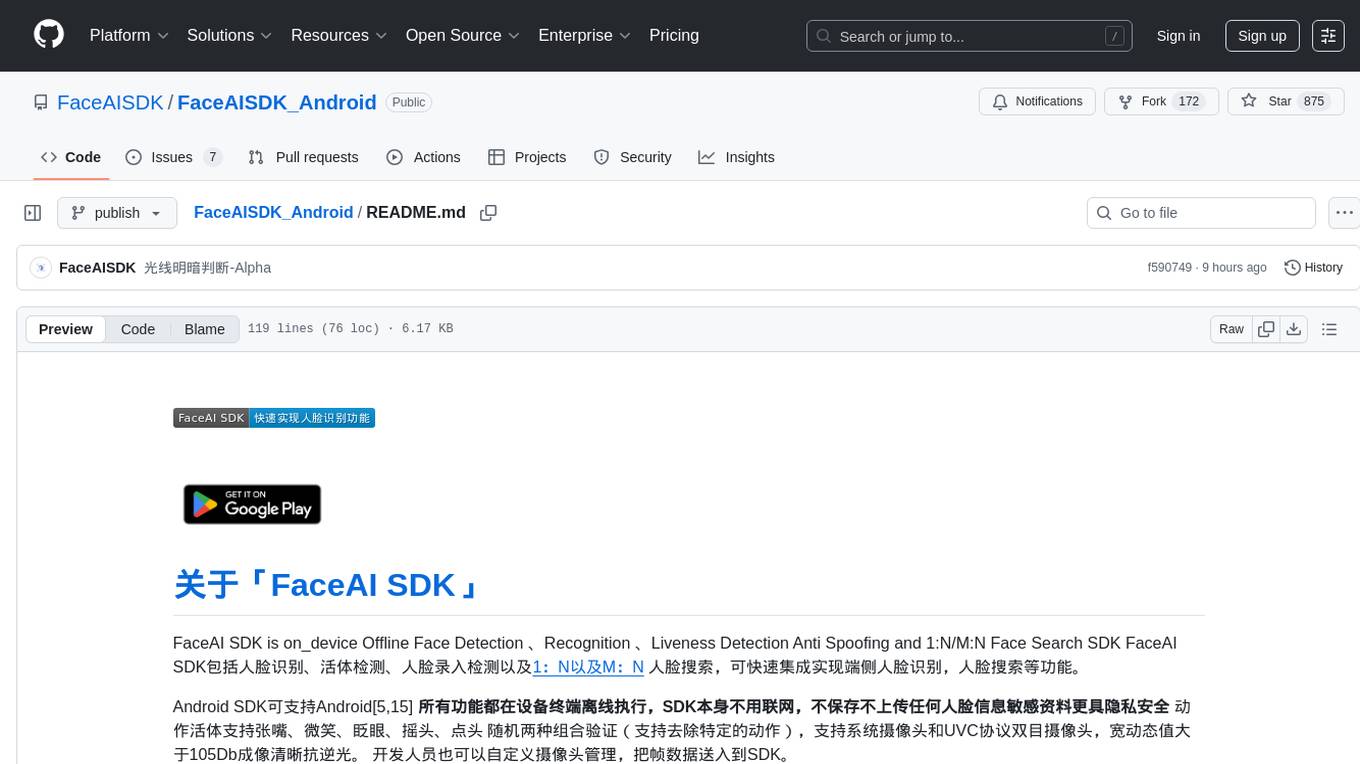1360x764 pixels.
Task: Expand the Resources menu
Action: click(x=339, y=35)
